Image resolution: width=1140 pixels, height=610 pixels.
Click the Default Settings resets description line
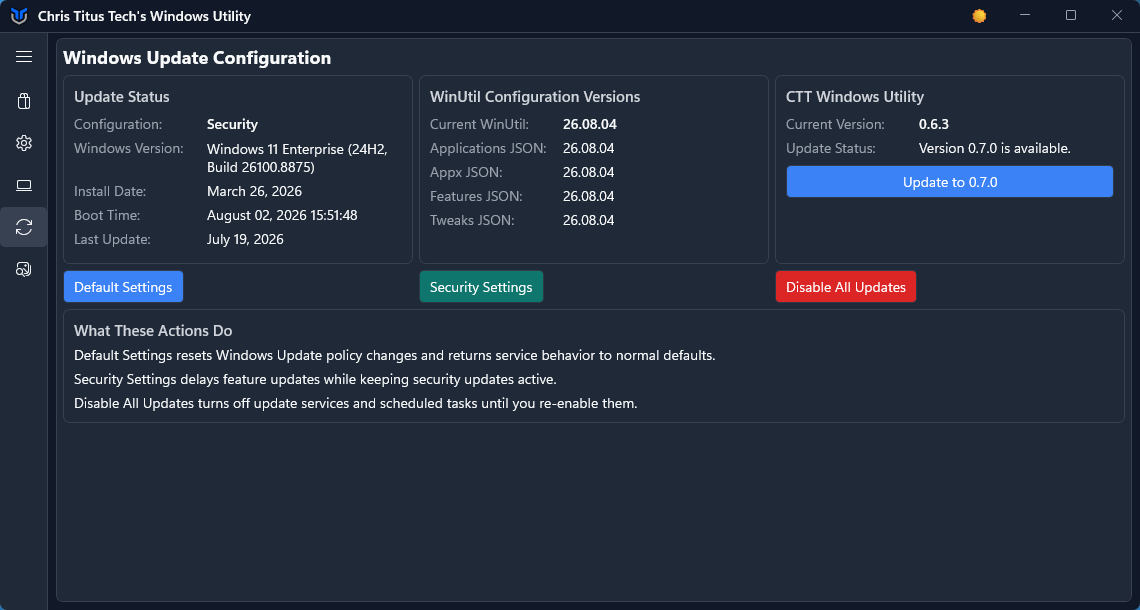[395, 356]
